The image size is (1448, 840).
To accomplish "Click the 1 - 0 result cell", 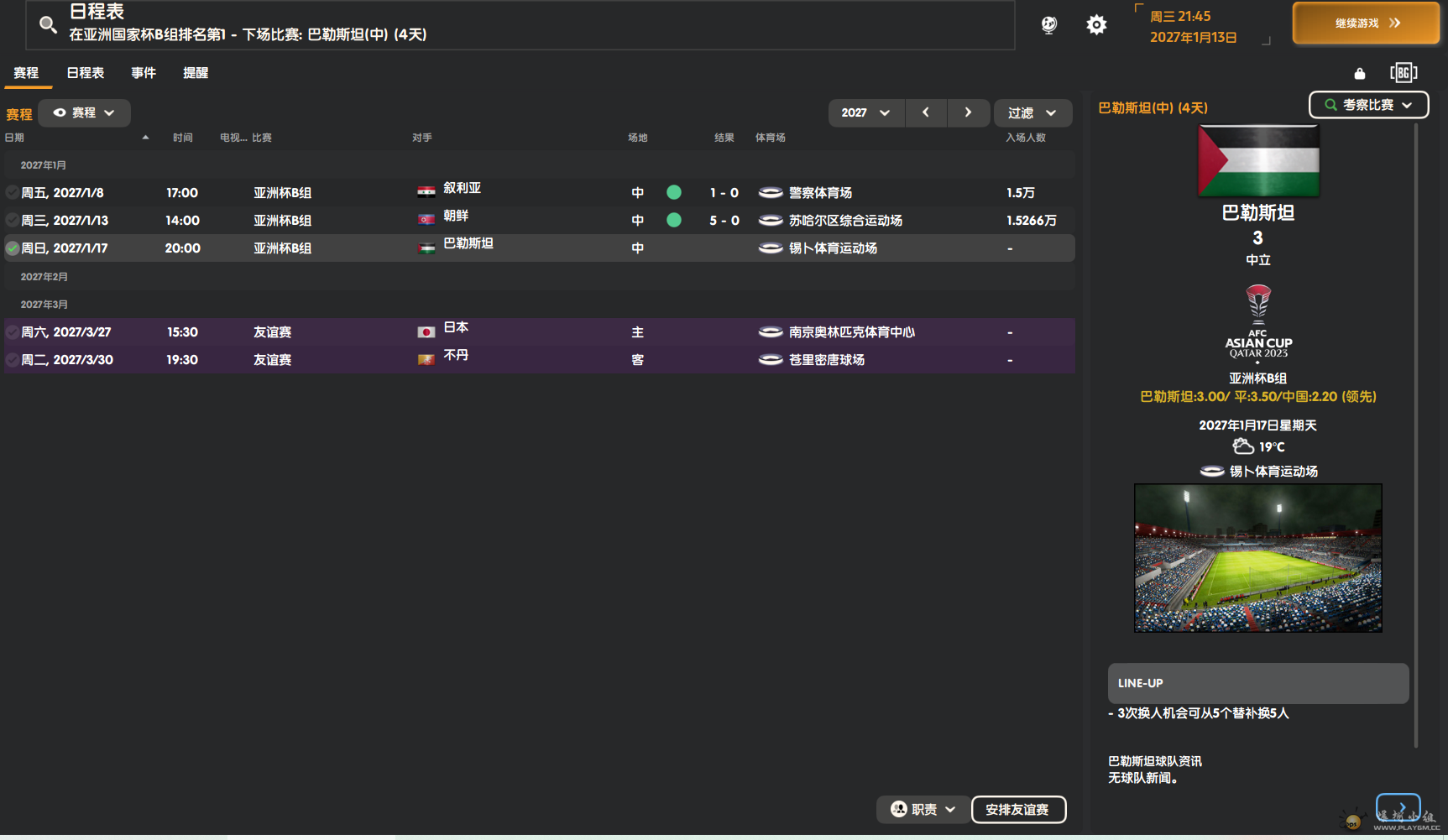I will [724, 192].
